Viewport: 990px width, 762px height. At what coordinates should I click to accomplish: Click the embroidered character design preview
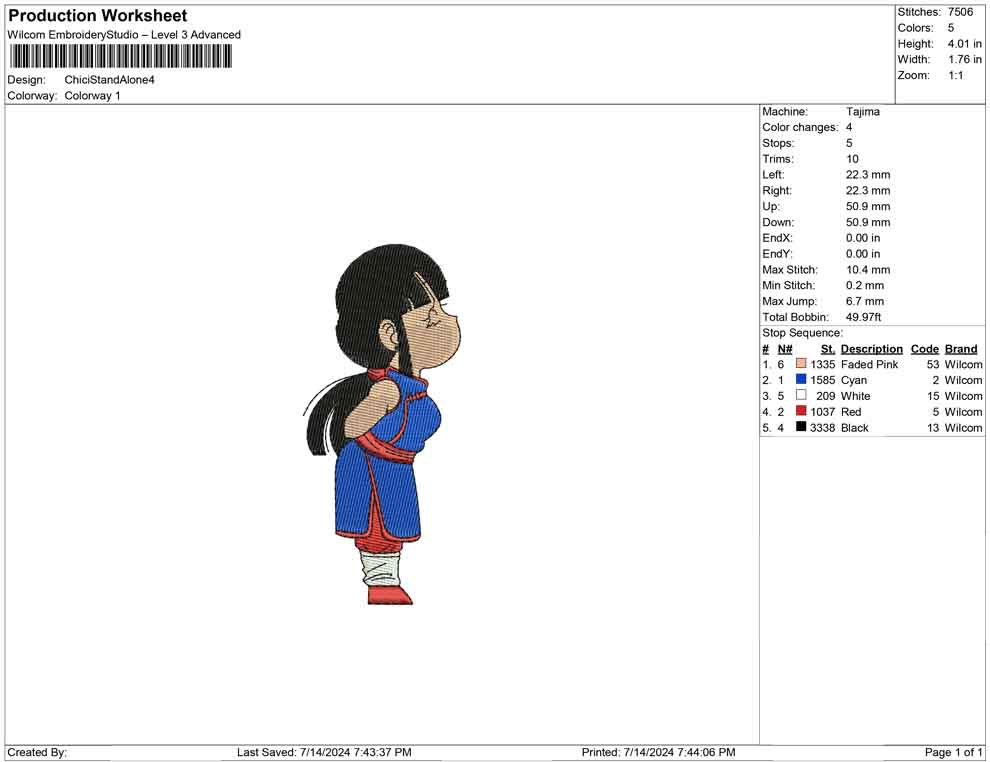pyautogui.click(x=383, y=424)
